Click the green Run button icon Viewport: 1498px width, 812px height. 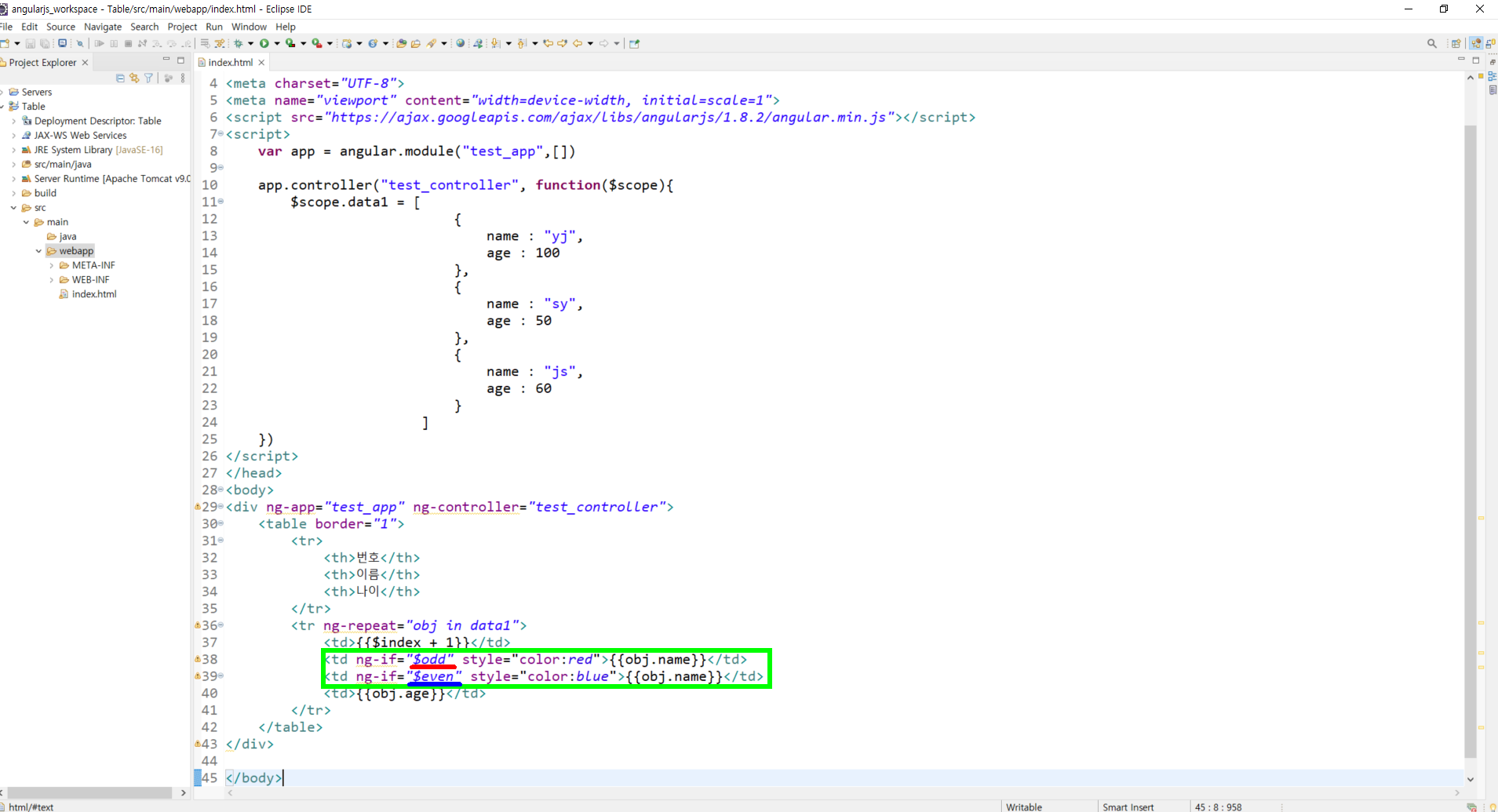[x=264, y=43]
